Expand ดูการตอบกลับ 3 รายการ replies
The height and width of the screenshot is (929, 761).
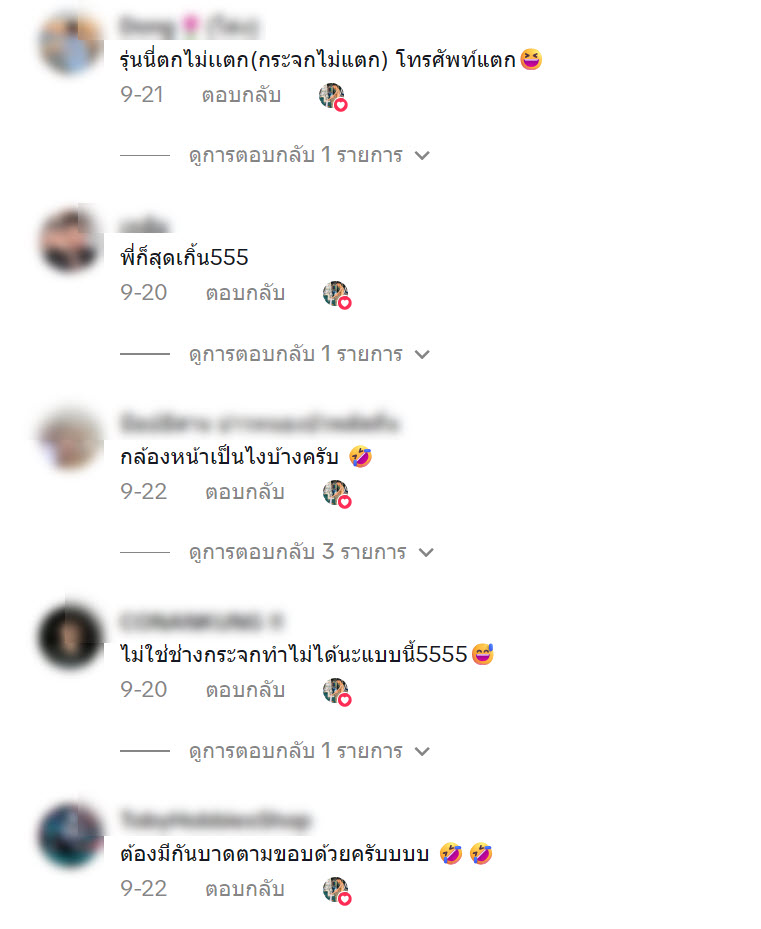pos(311,552)
